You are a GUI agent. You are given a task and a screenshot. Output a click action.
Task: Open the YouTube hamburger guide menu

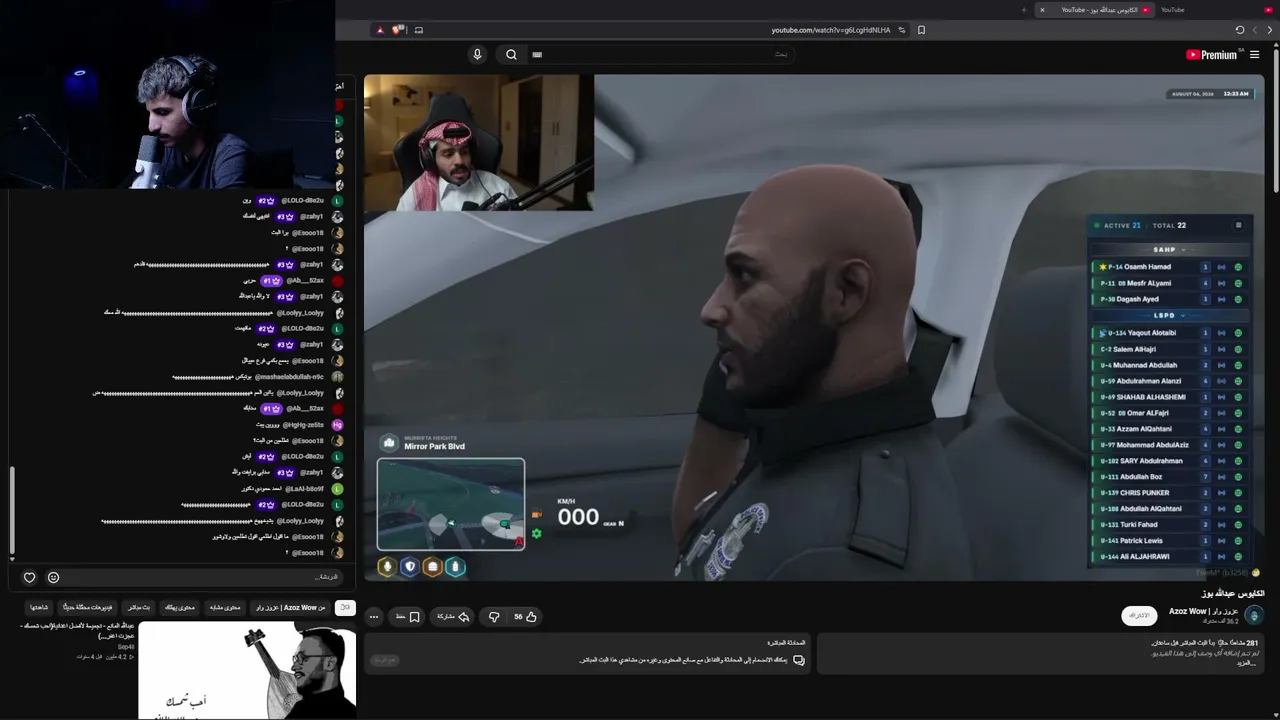tap(1255, 55)
